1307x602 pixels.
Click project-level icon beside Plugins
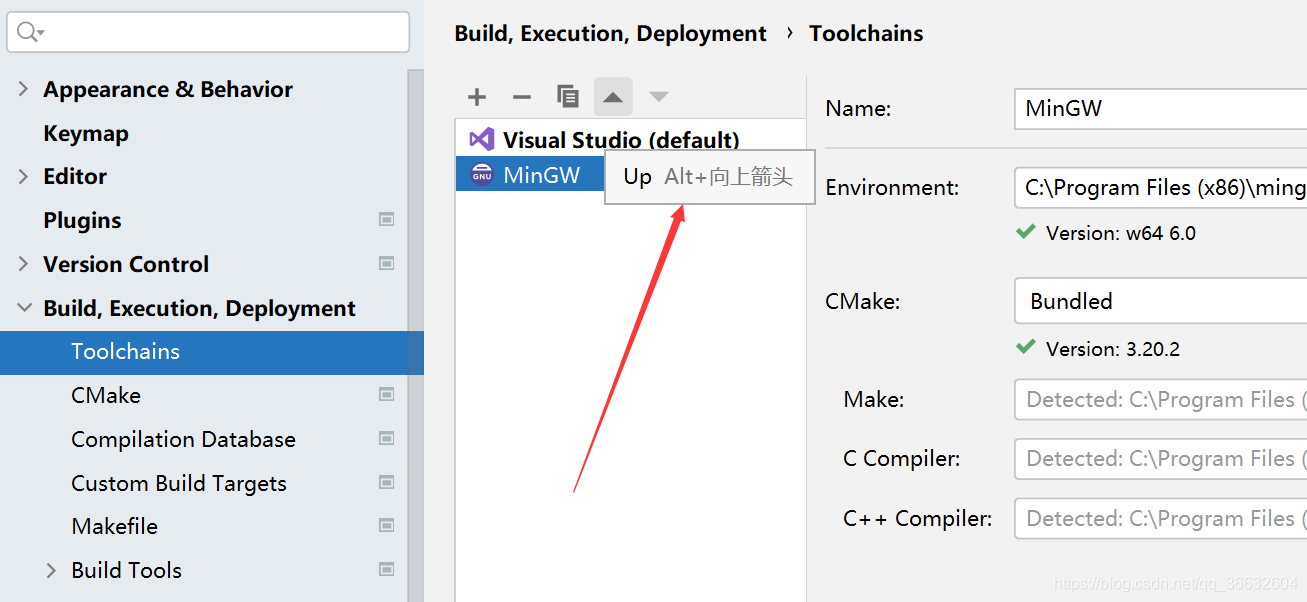click(387, 220)
